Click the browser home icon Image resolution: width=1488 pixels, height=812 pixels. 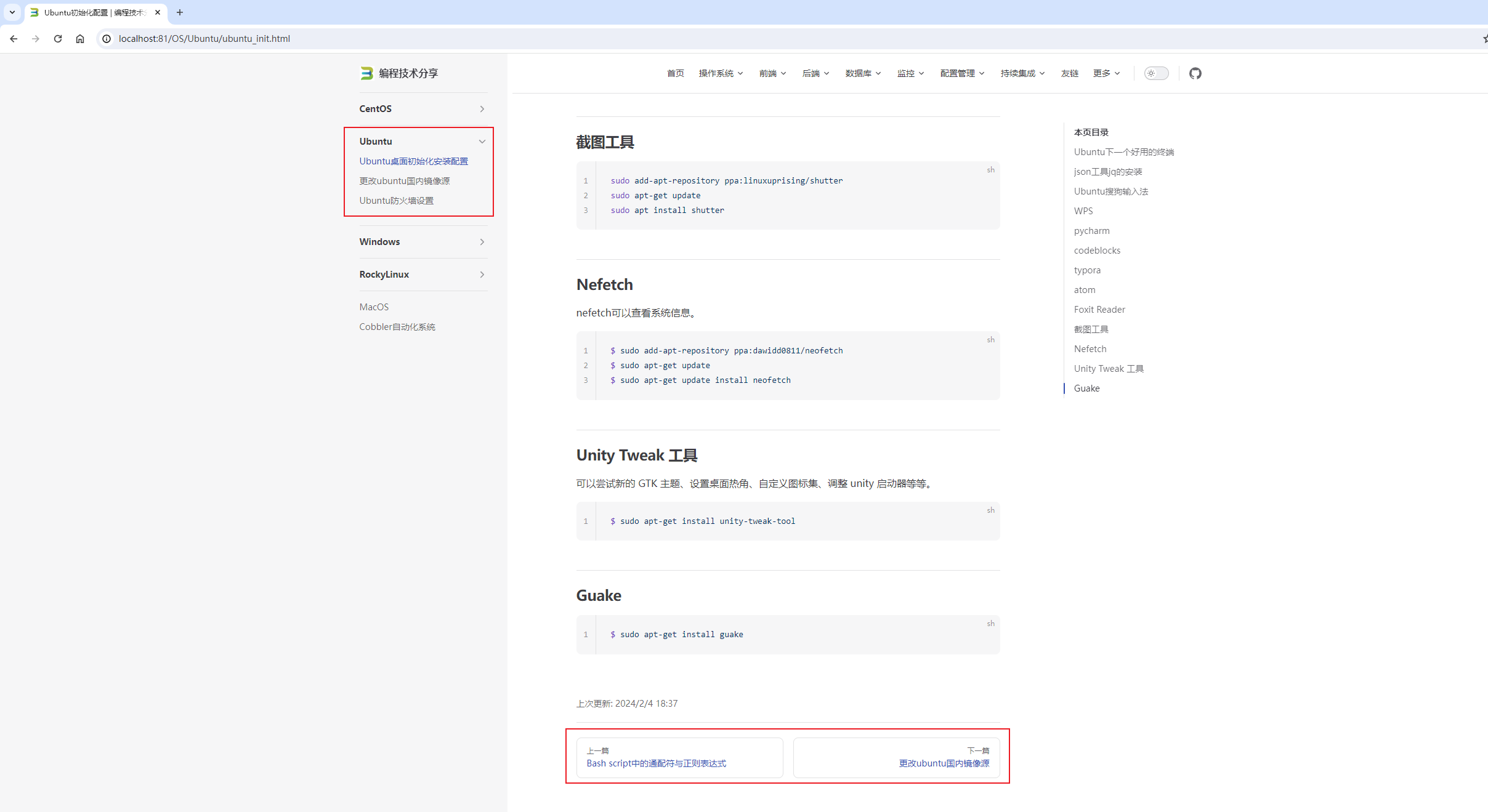click(x=80, y=39)
